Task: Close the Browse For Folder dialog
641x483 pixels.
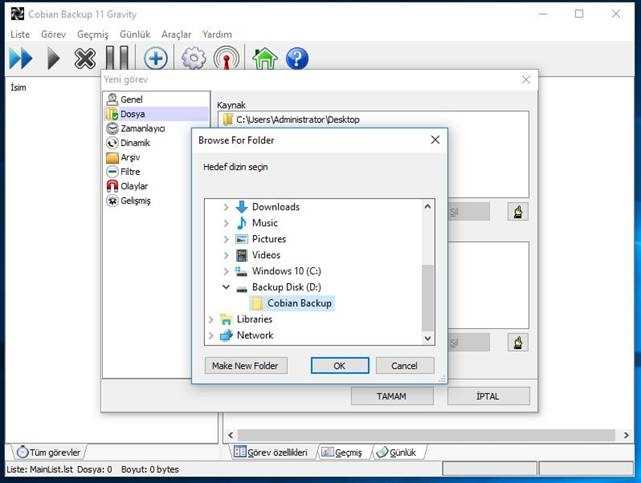Action: [x=435, y=140]
